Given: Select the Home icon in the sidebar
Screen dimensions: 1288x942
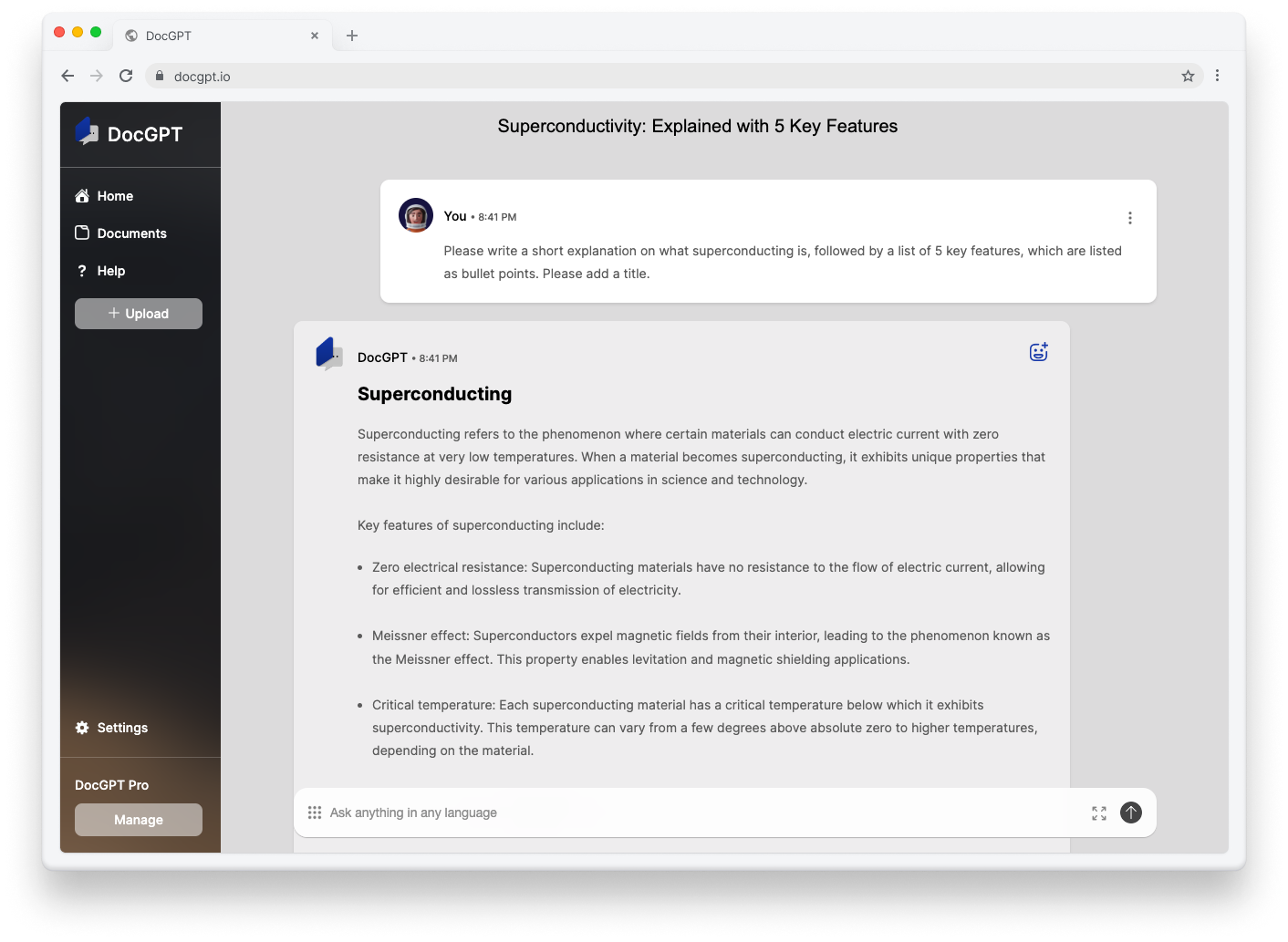Looking at the screenshot, I should pyautogui.click(x=83, y=195).
